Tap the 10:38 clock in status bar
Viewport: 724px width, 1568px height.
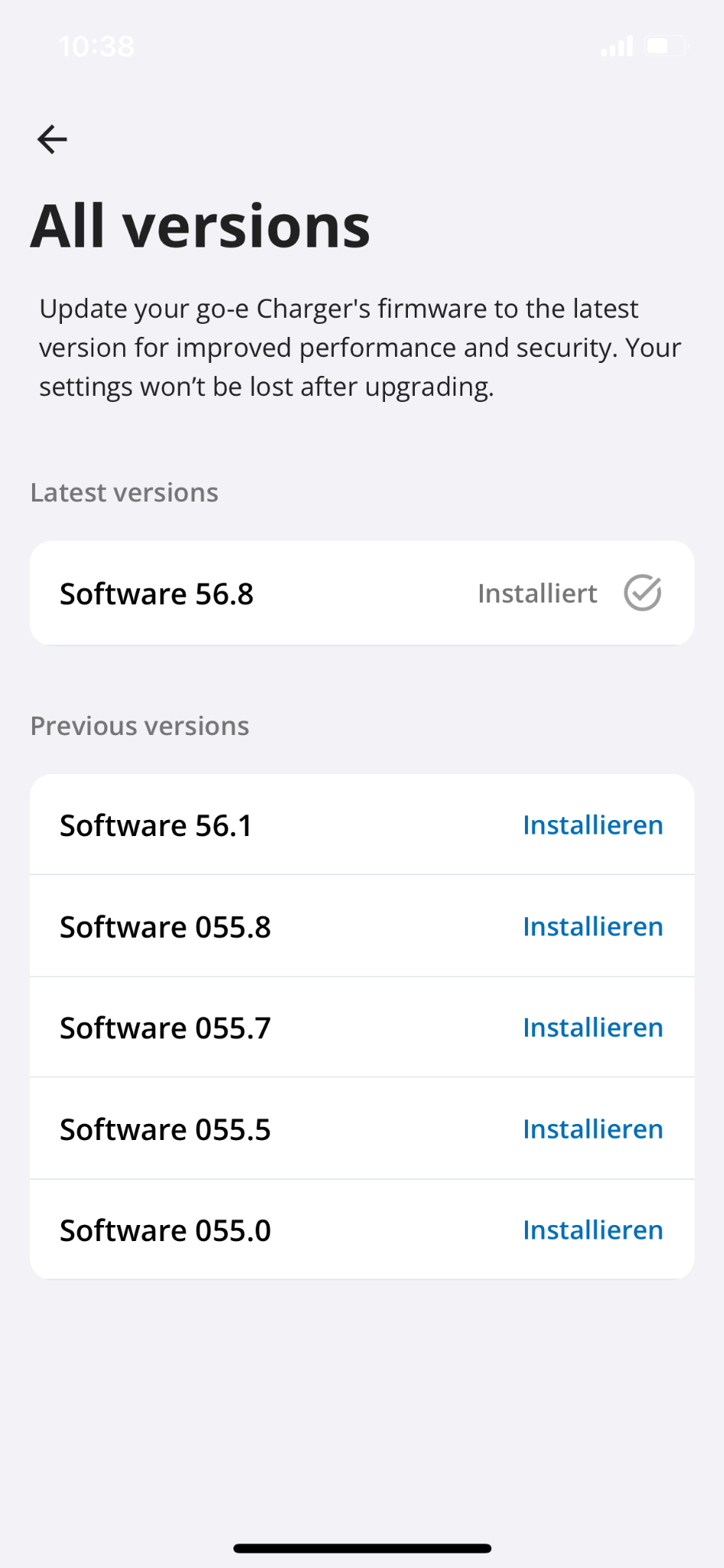pos(96,47)
